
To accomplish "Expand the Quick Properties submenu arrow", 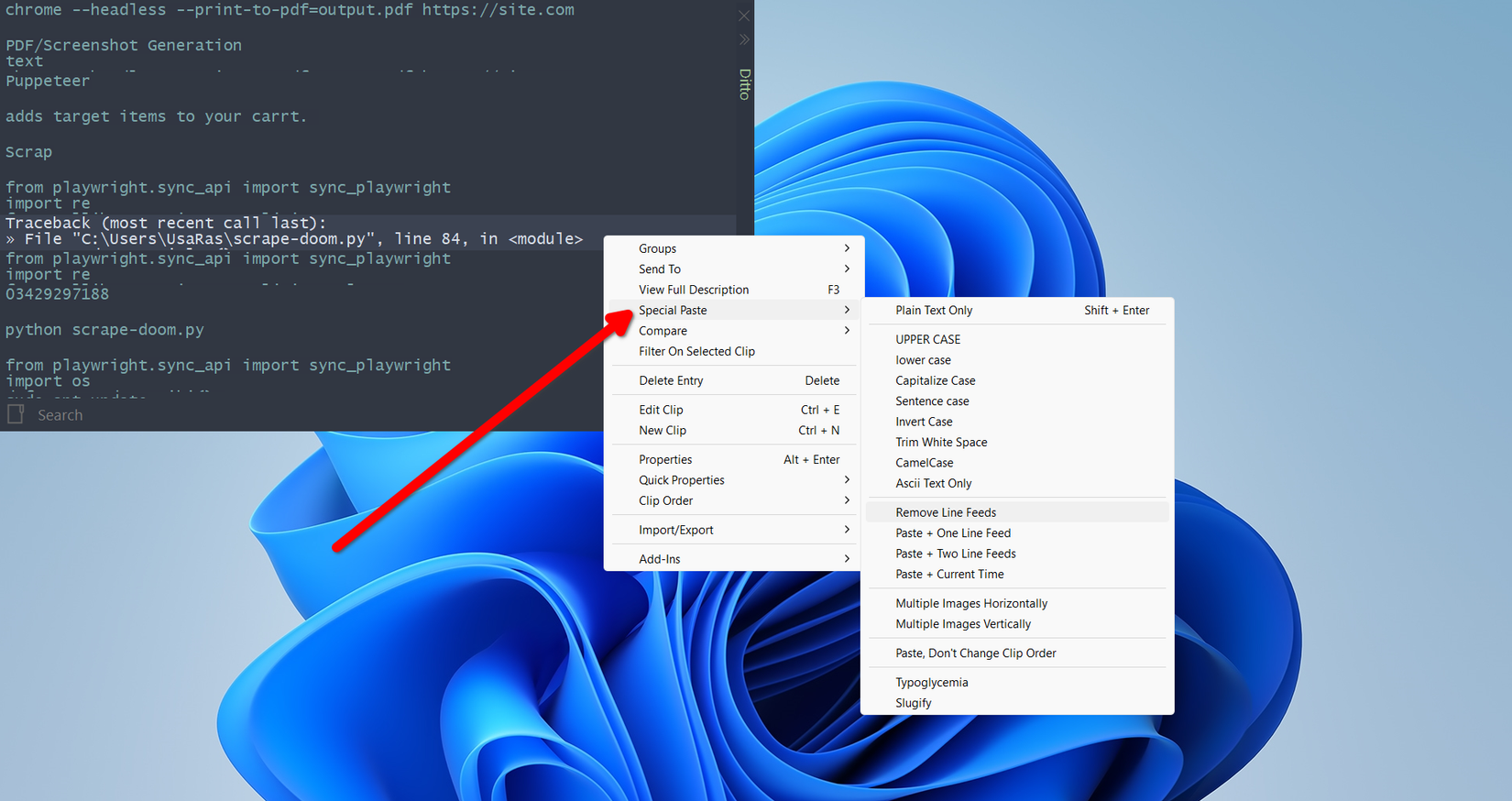I will (x=847, y=479).
